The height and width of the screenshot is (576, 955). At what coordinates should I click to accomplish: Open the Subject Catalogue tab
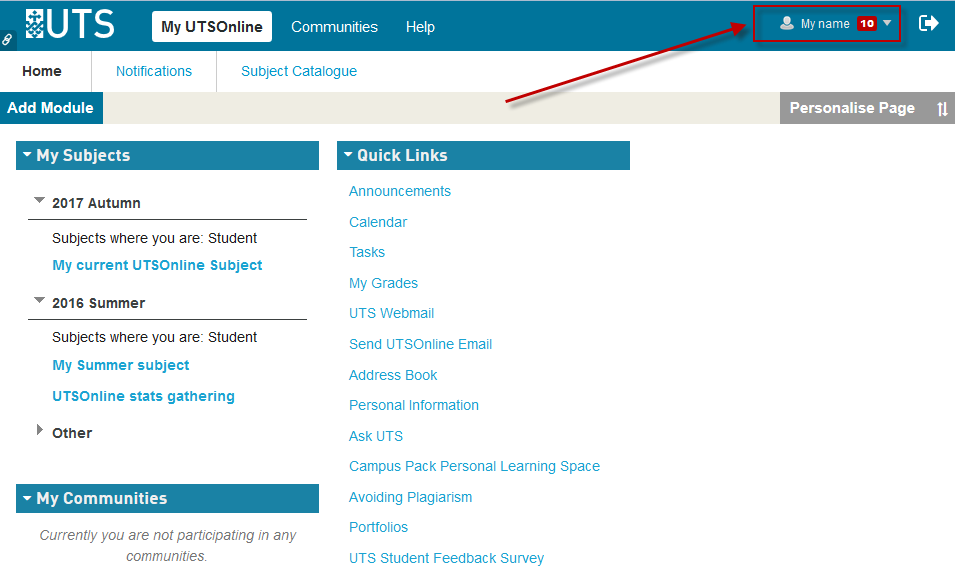point(299,71)
